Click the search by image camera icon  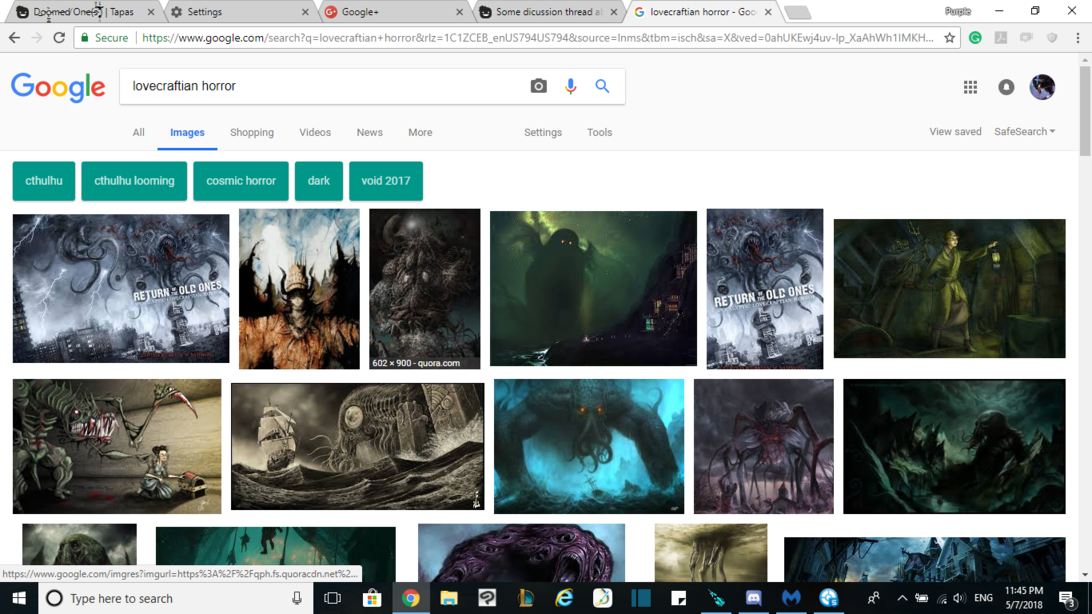(538, 86)
